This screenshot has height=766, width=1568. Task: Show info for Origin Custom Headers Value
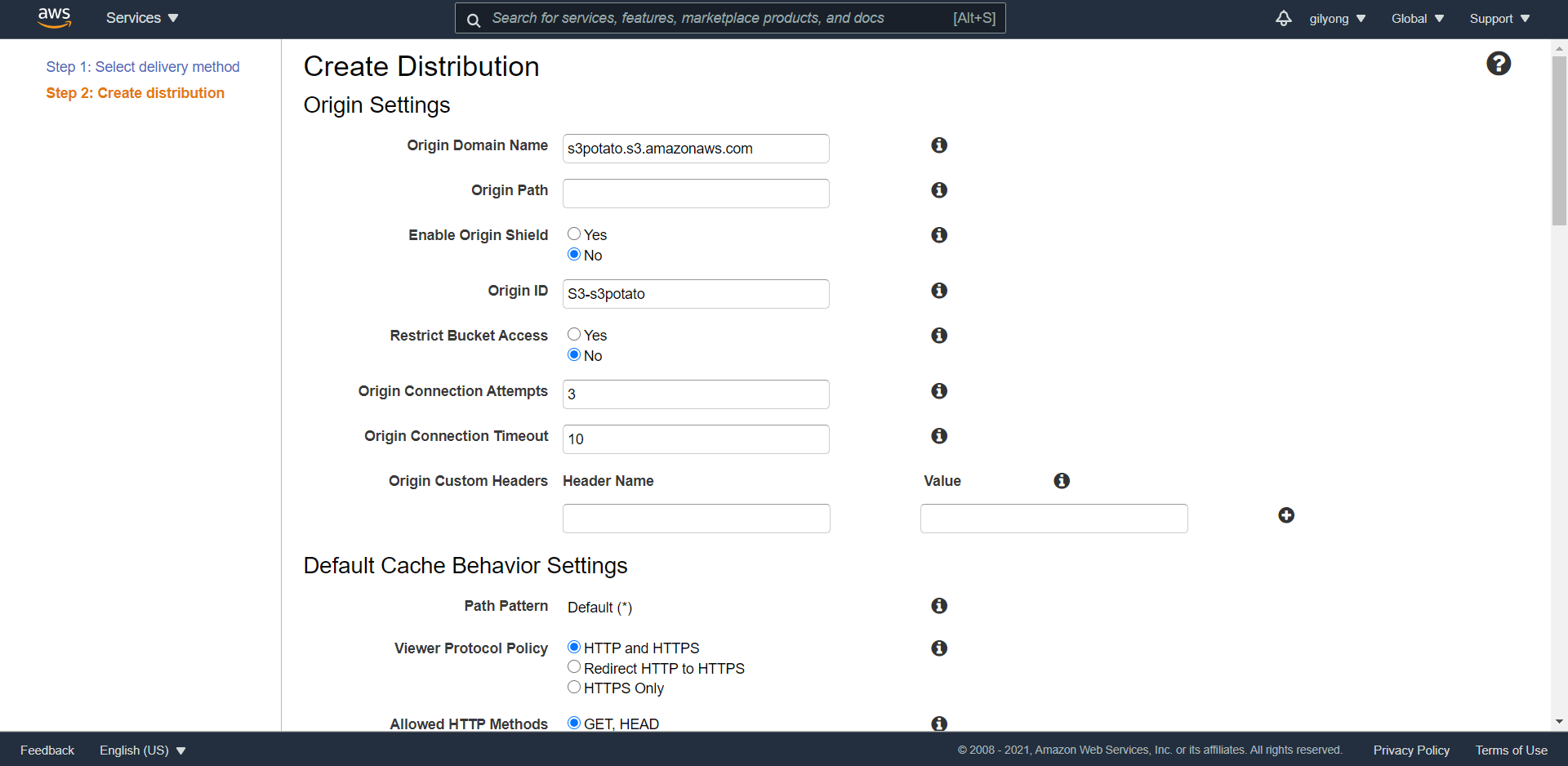click(1062, 481)
